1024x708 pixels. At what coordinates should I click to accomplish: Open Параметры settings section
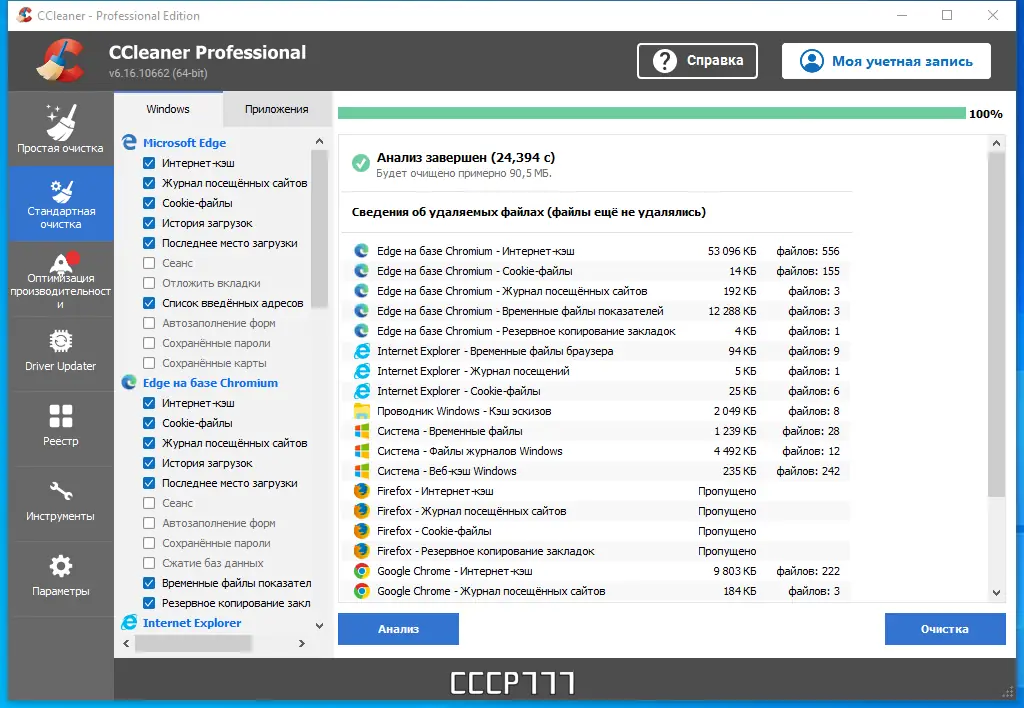click(x=60, y=579)
